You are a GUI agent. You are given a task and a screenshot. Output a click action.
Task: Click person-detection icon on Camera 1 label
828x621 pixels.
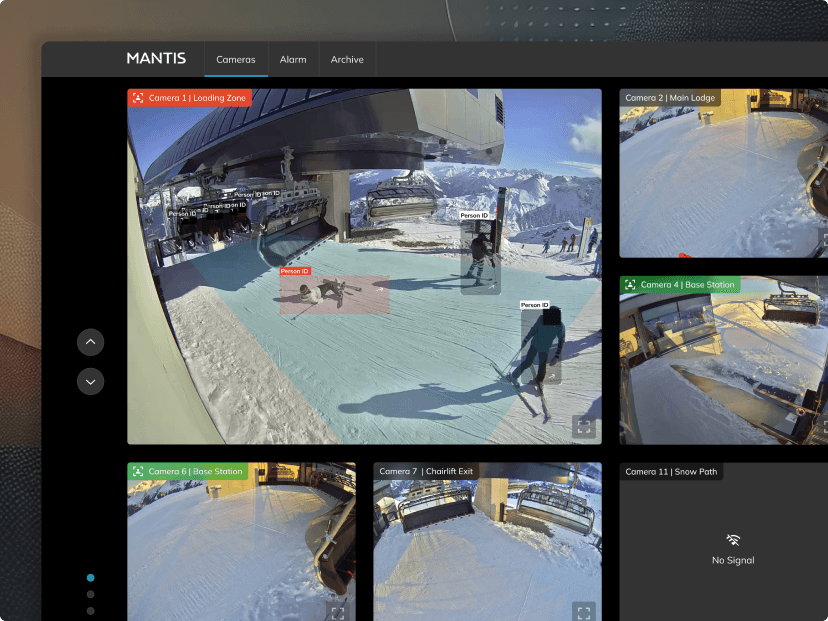138,98
